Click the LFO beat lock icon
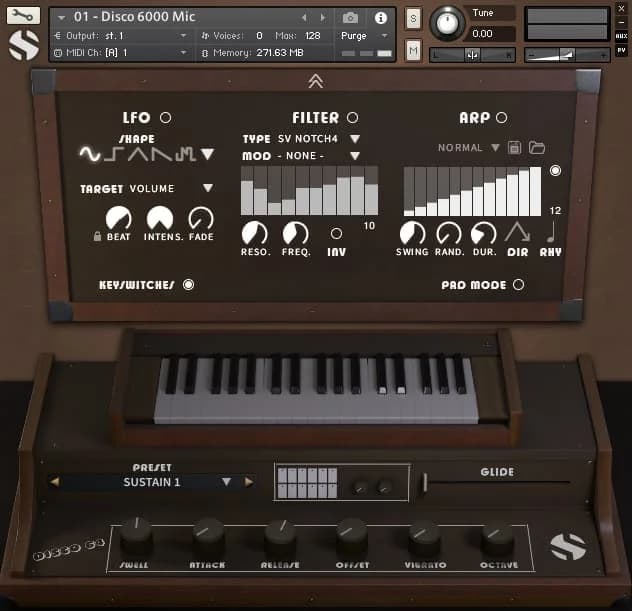The image size is (632, 611). coord(97,237)
